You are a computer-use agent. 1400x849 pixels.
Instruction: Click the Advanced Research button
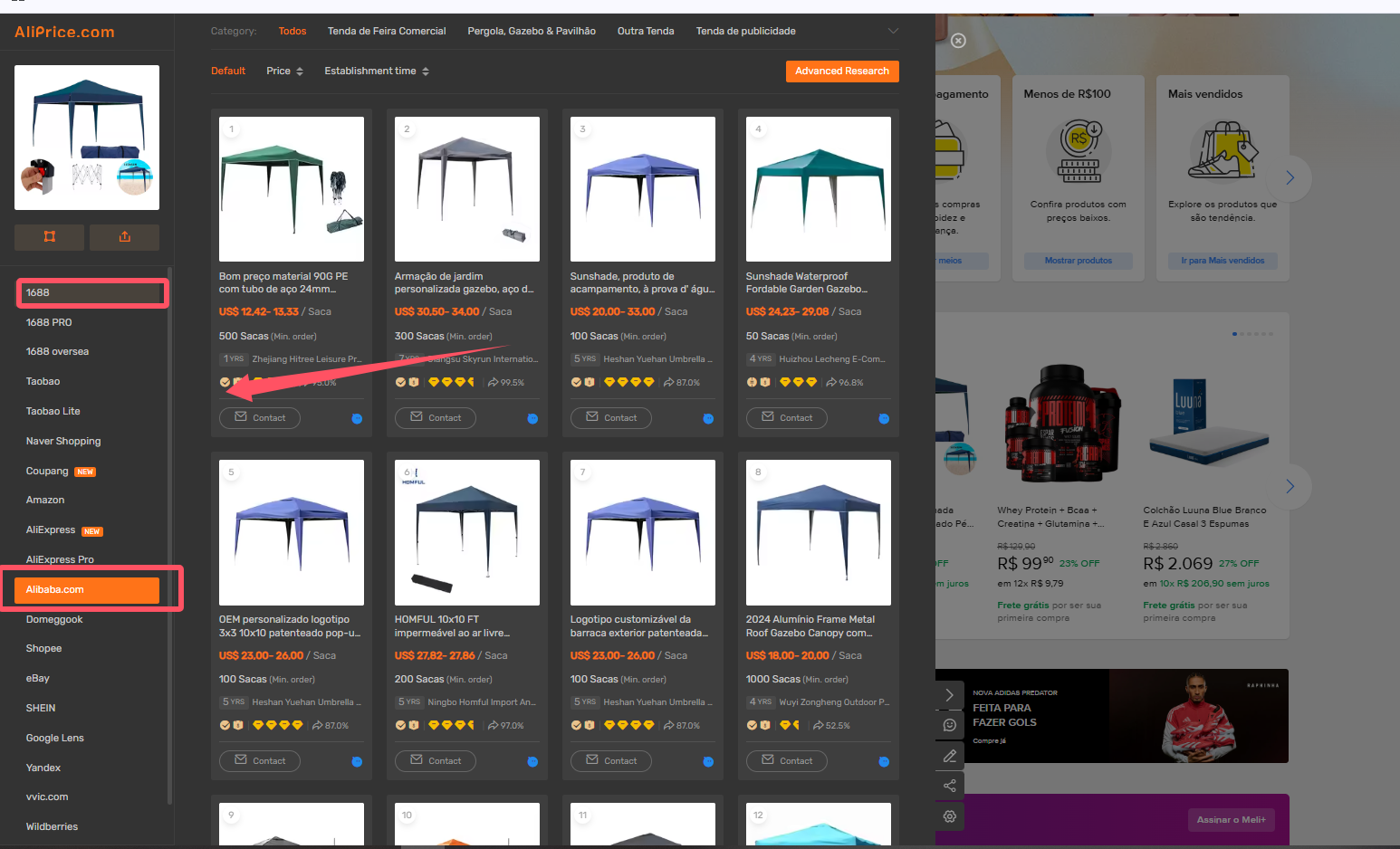842,71
